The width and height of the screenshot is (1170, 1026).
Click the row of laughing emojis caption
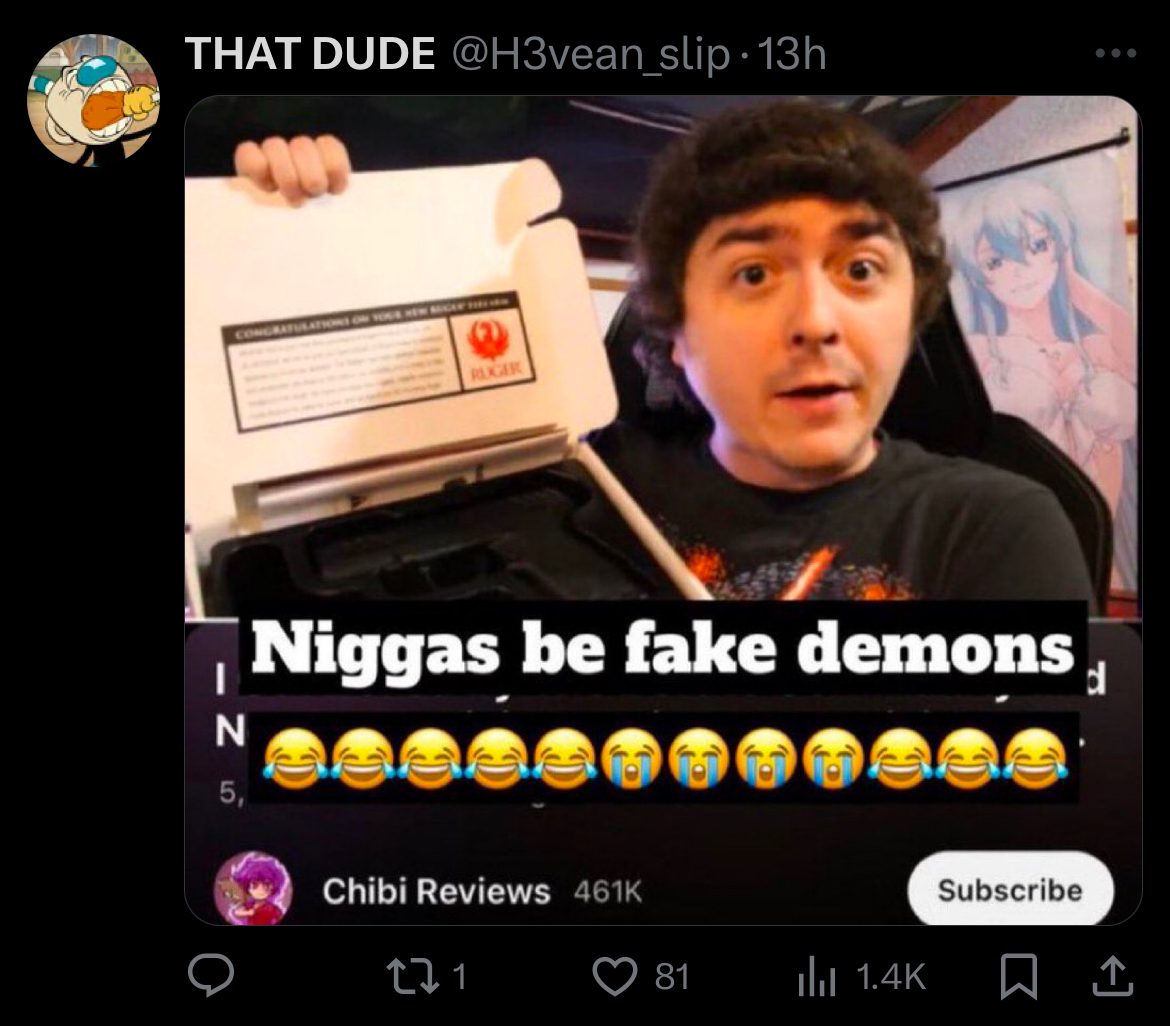coord(664,758)
